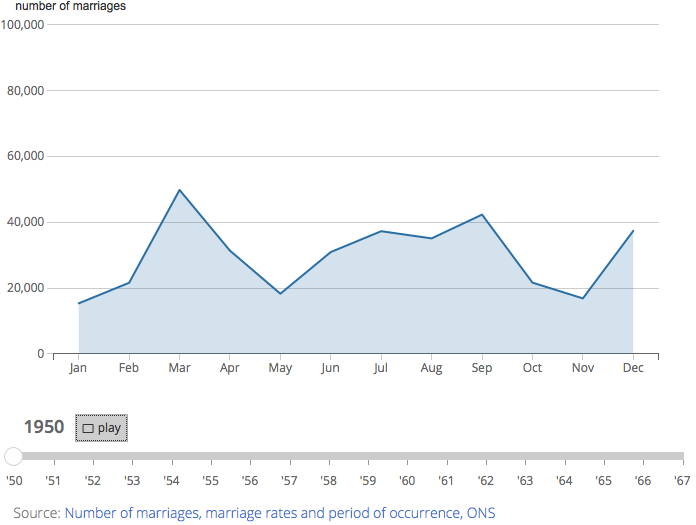Click the 60,000 y-axis value

point(25,156)
